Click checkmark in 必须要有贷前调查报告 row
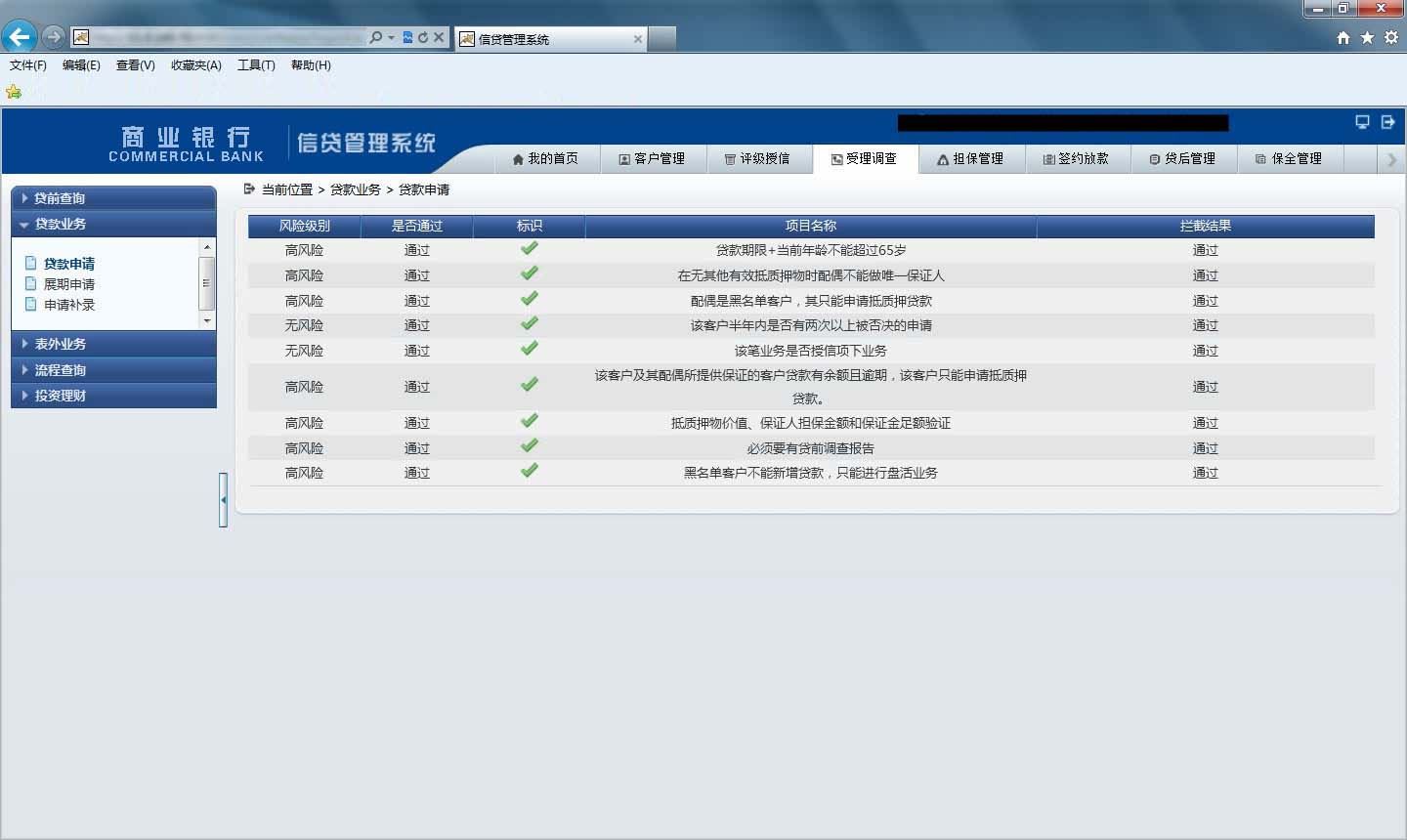The height and width of the screenshot is (840, 1407). click(530, 445)
